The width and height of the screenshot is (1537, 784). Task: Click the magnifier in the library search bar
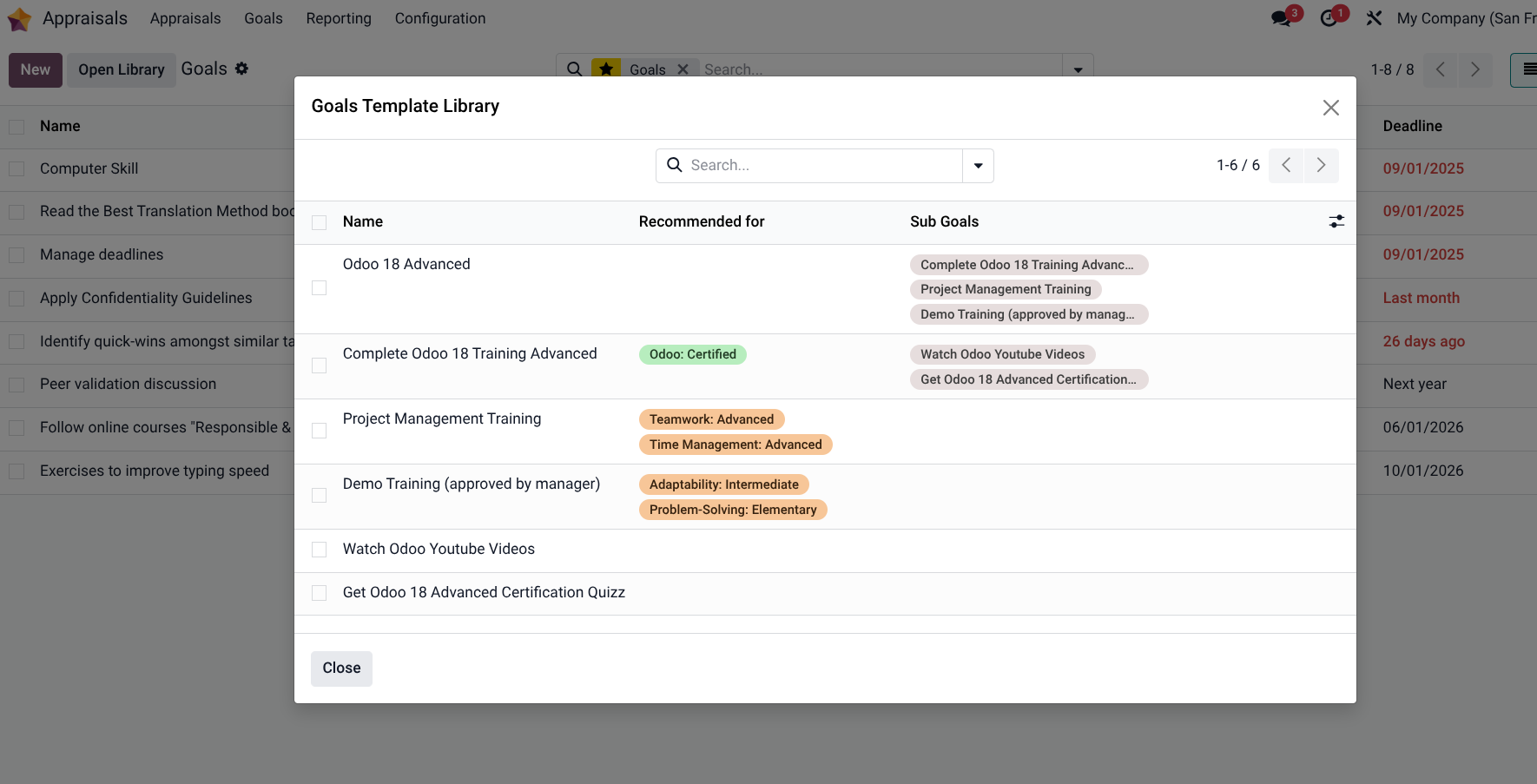click(x=675, y=165)
